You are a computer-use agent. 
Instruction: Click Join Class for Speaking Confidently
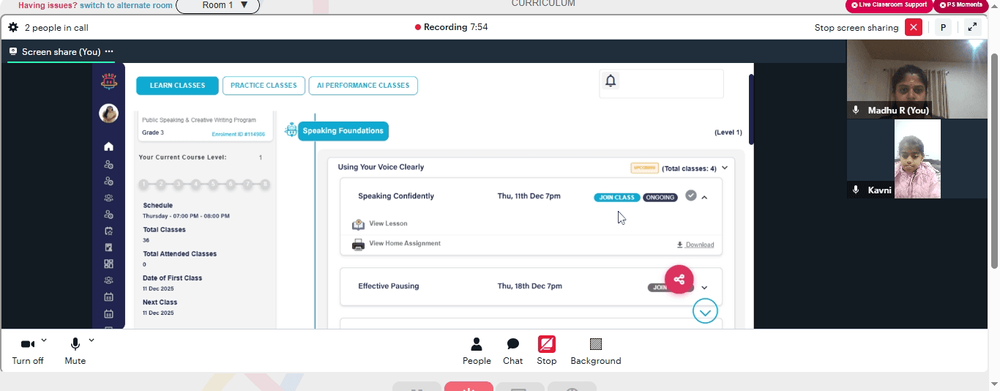pyautogui.click(x=617, y=198)
